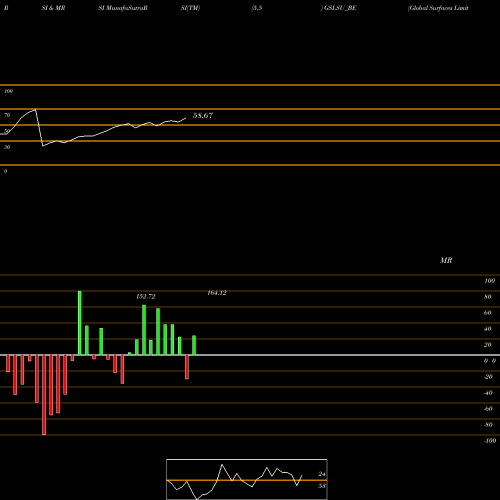
Task: Click the -40 label on MR axis
Action: pyautogui.click(x=488, y=393)
